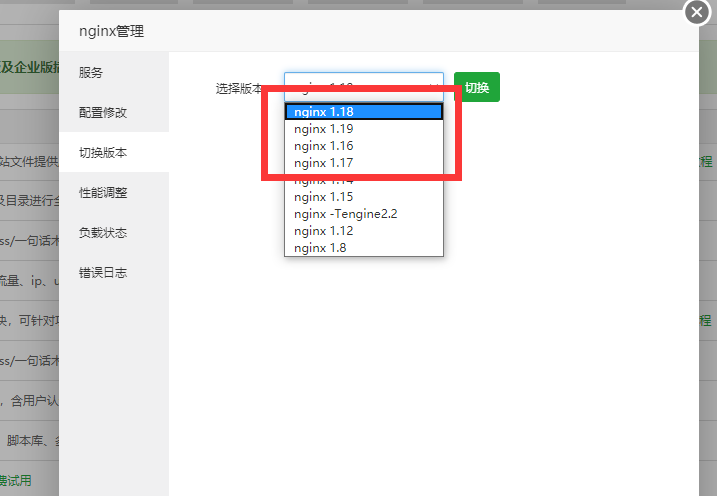Choose nginx 1.19 from the version list
The height and width of the screenshot is (496, 717).
364,129
